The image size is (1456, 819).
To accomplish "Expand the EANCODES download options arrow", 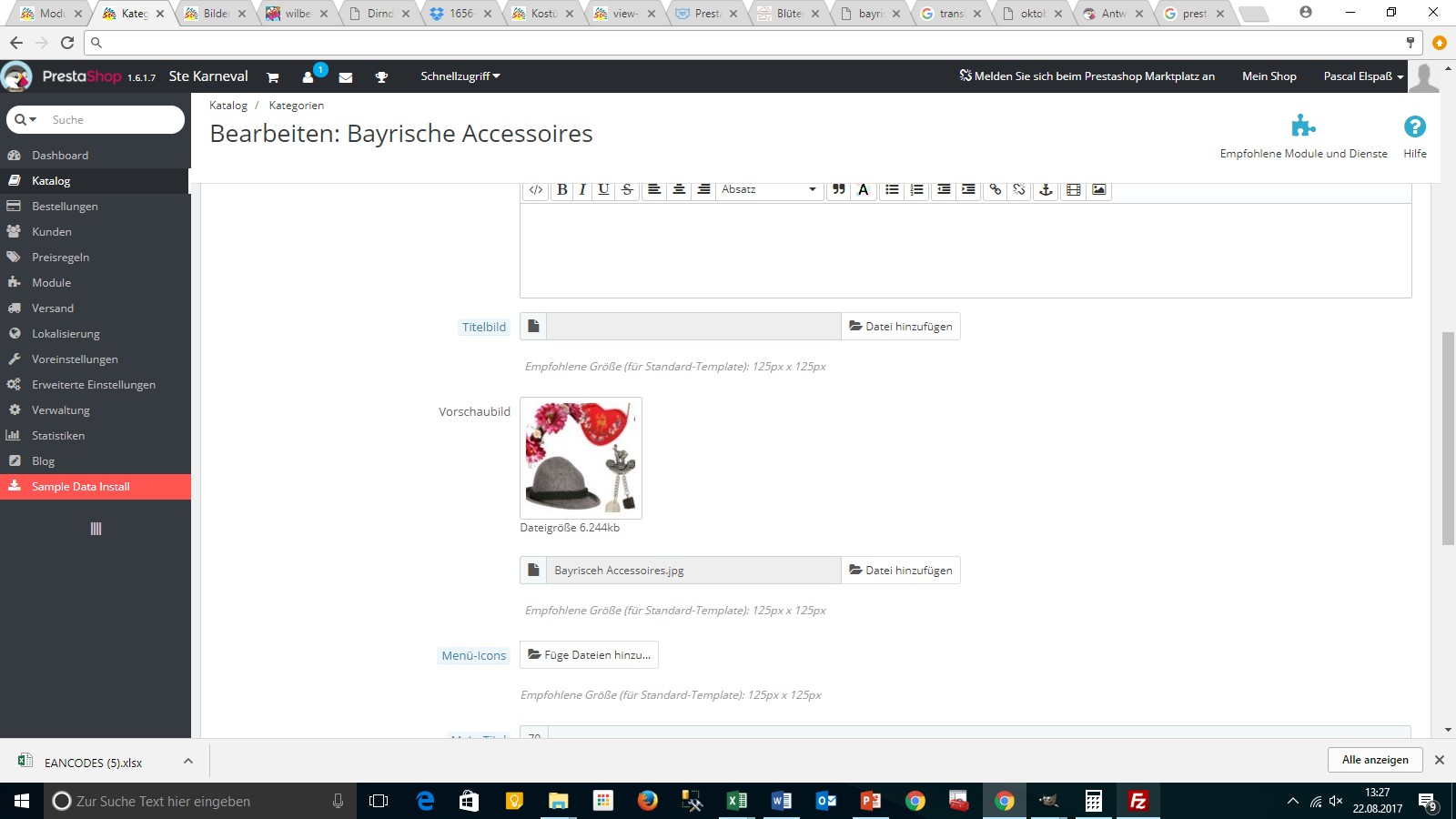I will tap(188, 761).
